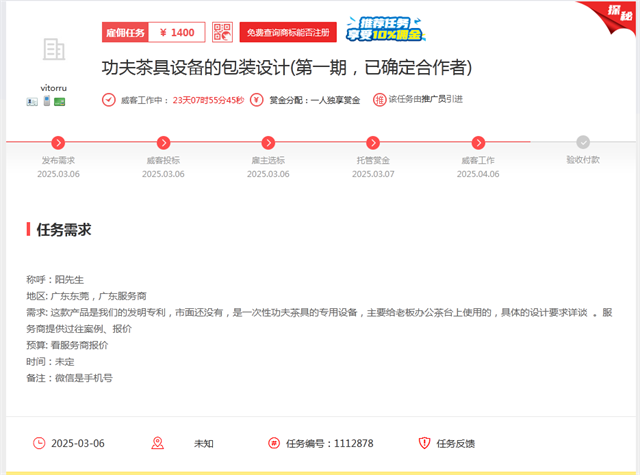Click the 威客工作 timeline step marker
Screen dimensions: 640x475
point(478,143)
